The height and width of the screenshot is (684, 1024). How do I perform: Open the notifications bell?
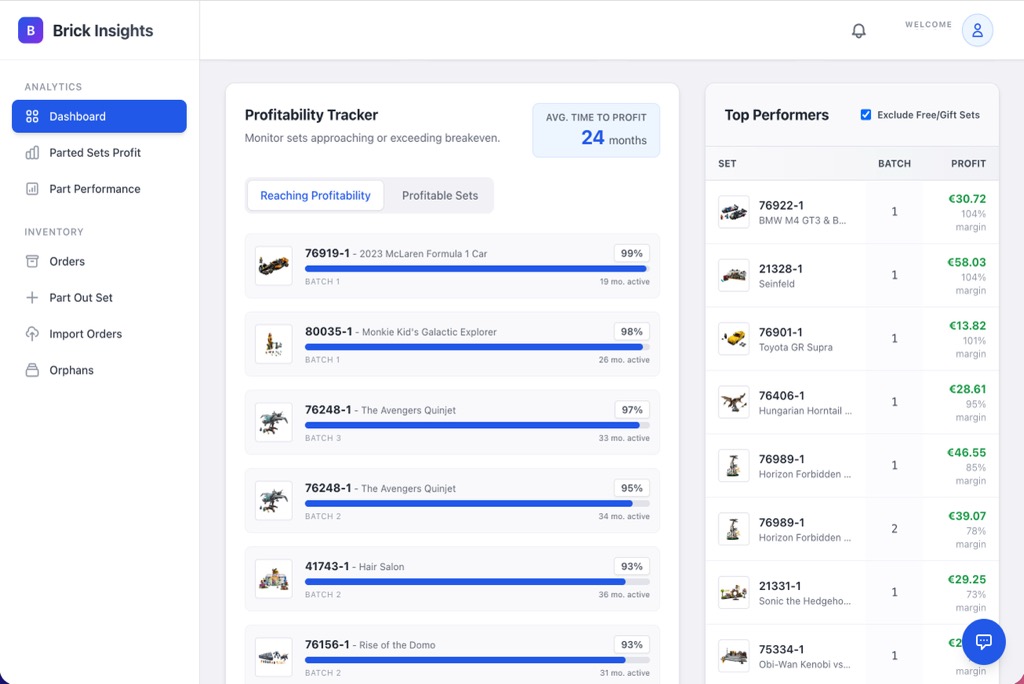pyautogui.click(x=858, y=30)
